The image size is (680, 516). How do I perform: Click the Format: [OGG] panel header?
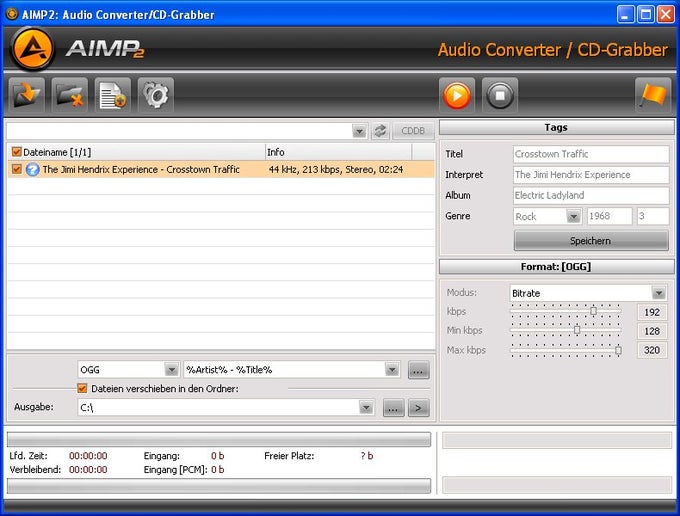point(556,266)
